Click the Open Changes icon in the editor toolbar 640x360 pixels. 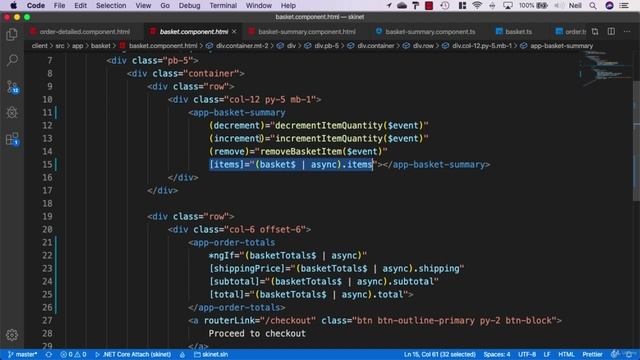595,31
